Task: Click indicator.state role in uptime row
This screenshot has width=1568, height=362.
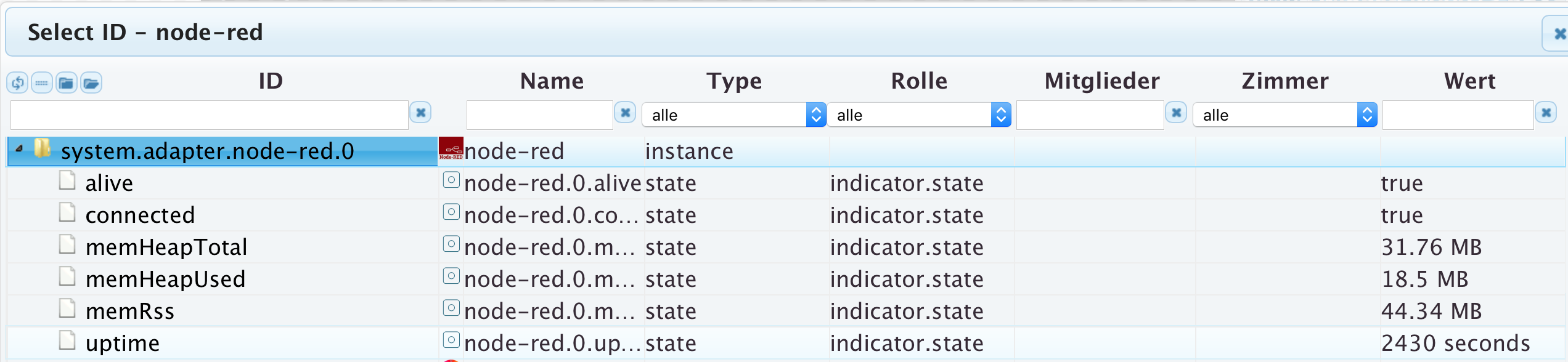Action: pyautogui.click(x=907, y=344)
